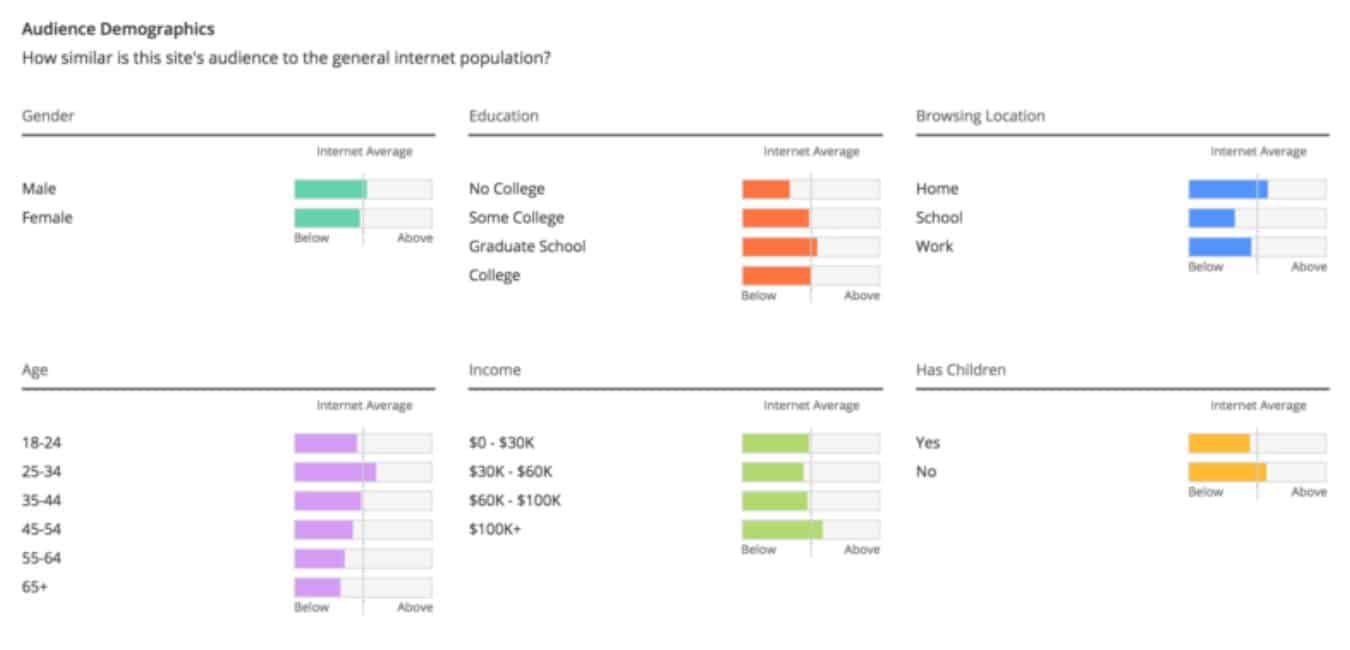The image size is (1350, 650).
Task: Click the Some College label
Action: 516,218
